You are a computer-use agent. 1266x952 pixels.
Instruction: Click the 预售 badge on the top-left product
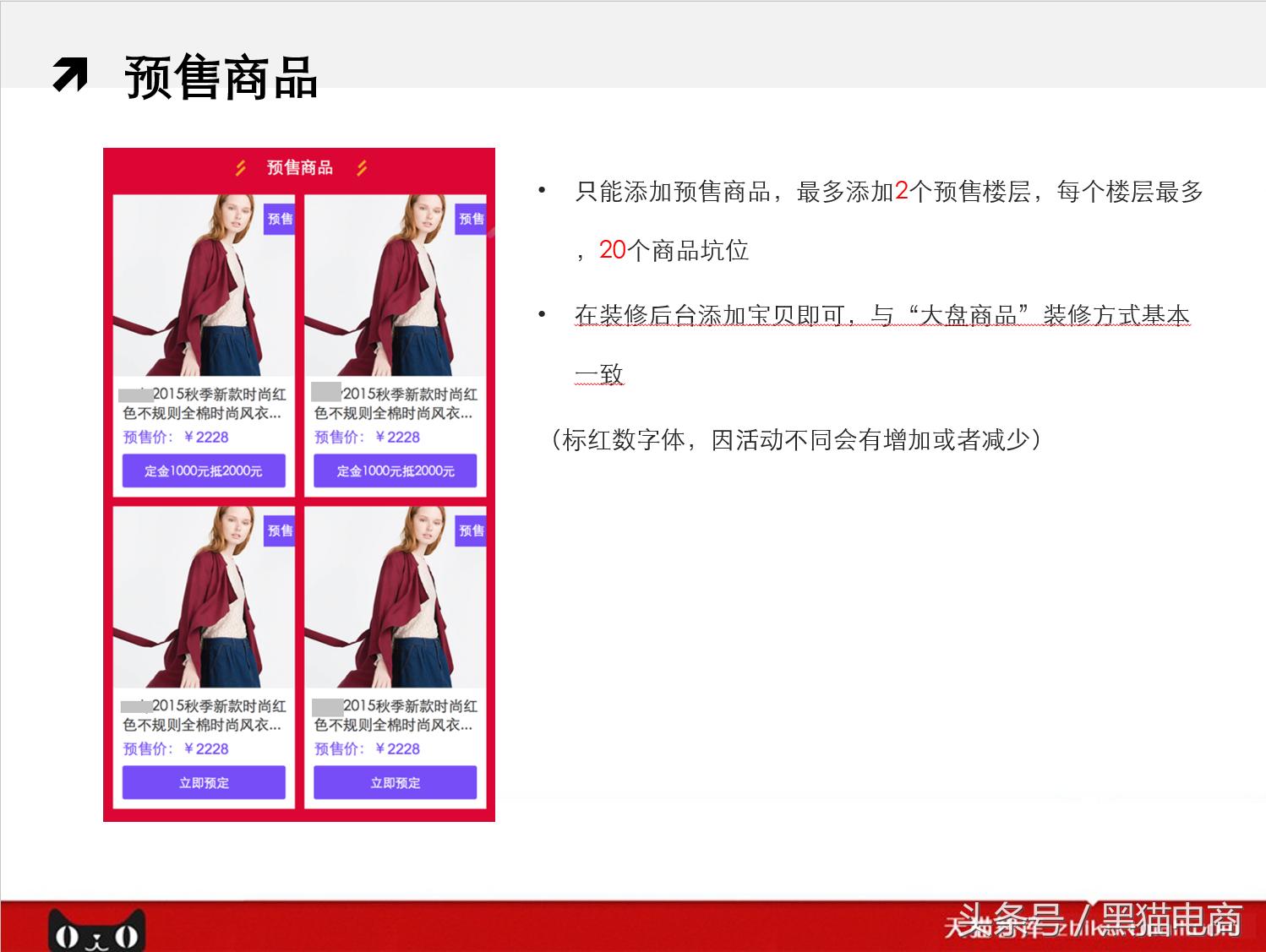click(279, 219)
